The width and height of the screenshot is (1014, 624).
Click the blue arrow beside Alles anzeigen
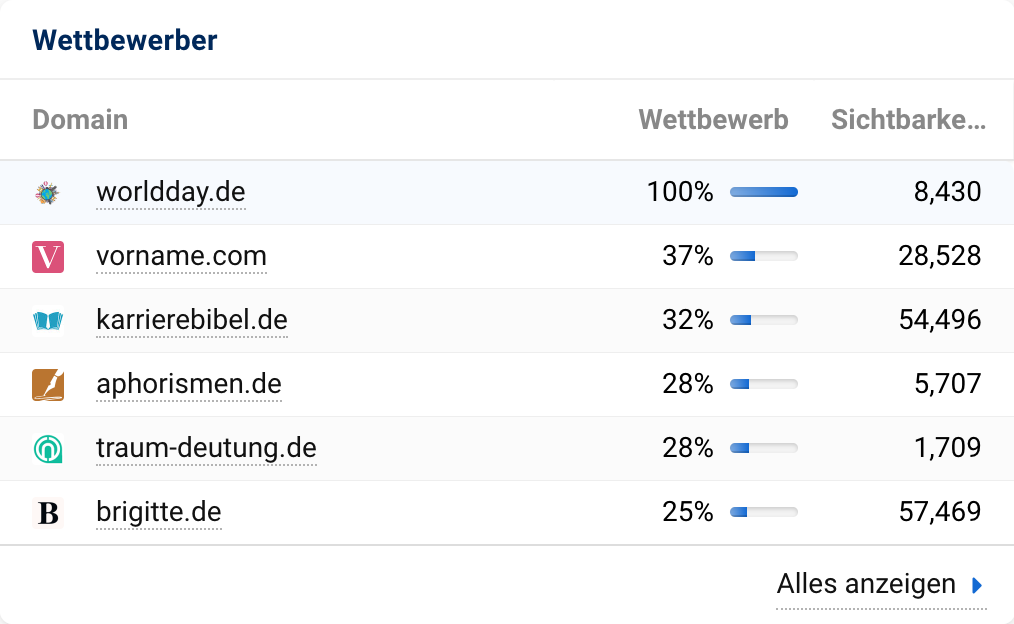tap(978, 585)
